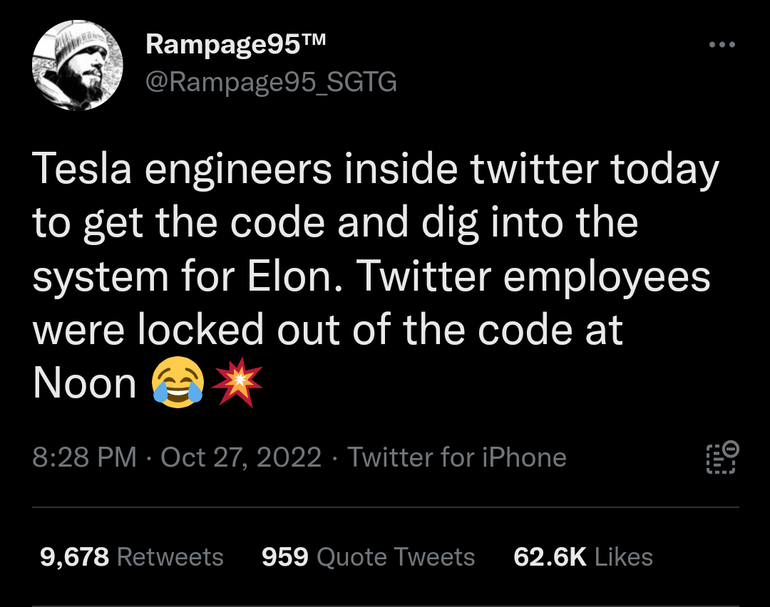Click the red collision explosion emoji

pos(238,382)
